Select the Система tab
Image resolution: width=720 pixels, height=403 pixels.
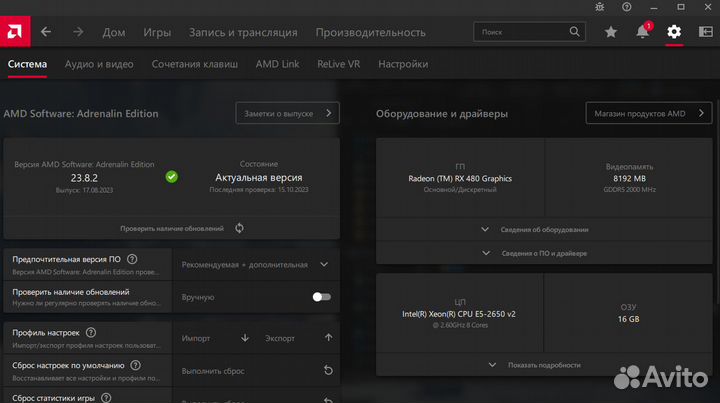click(27, 64)
